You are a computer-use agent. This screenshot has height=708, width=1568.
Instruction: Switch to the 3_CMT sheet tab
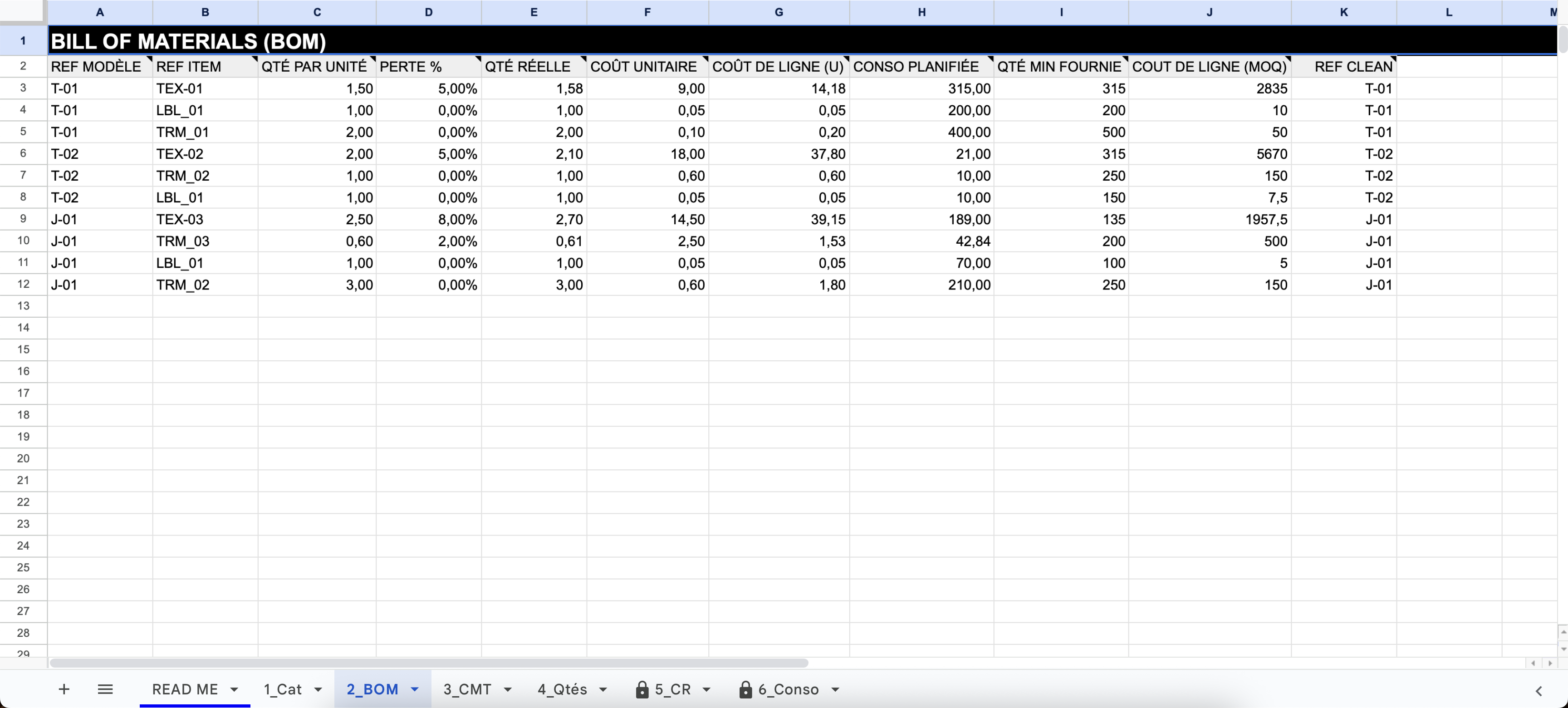(x=467, y=689)
